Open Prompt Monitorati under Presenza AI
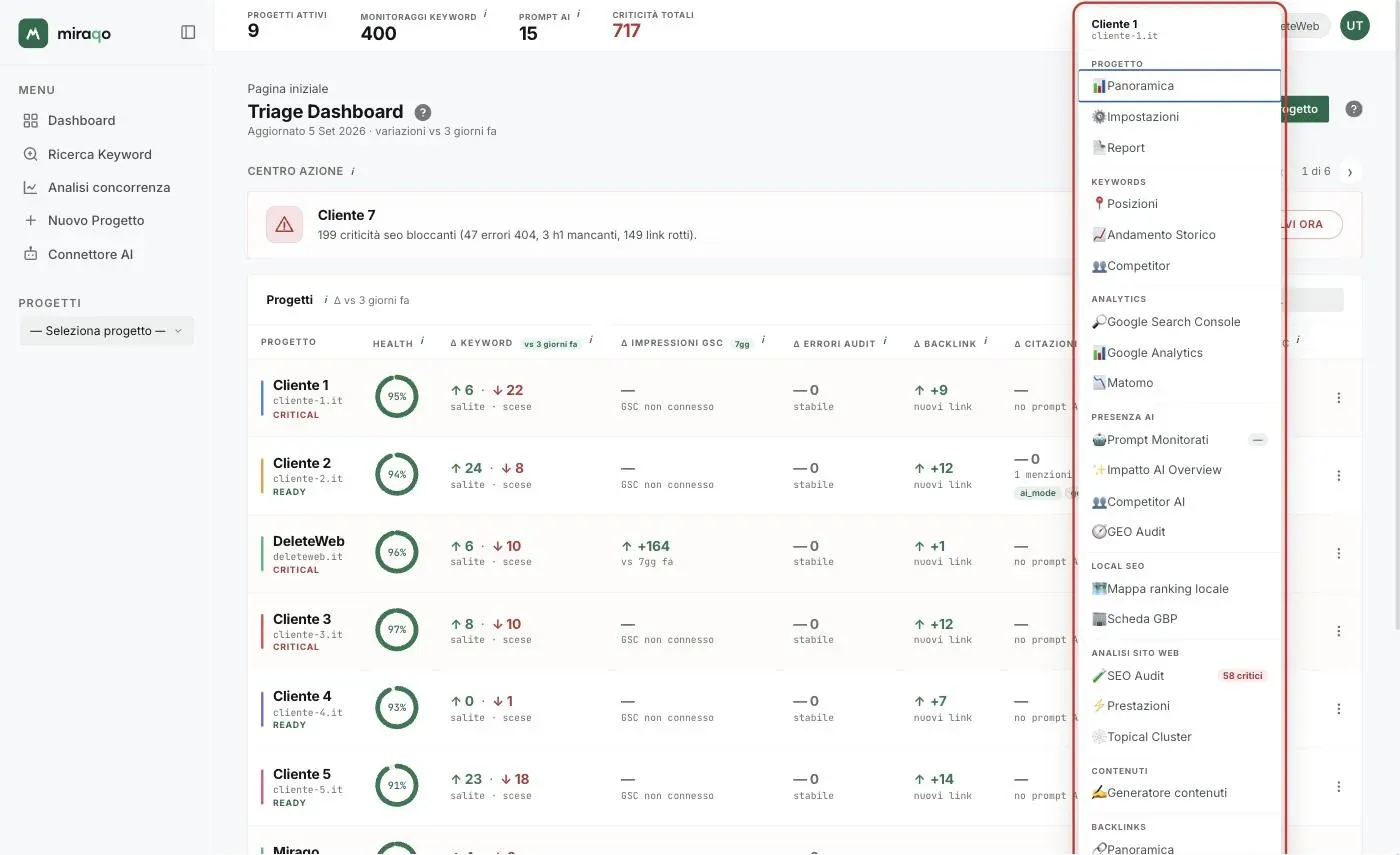This screenshot has height=855, width=1400. (1179, 440)
